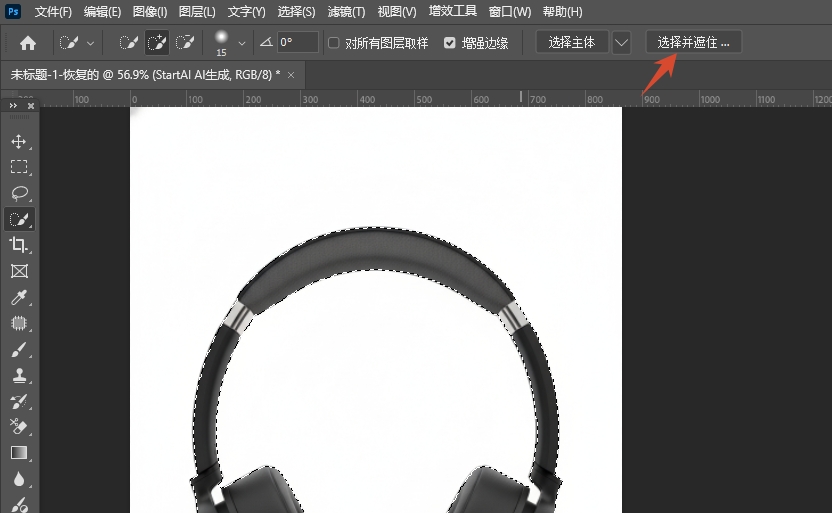The image size is (832, 513).
Task: Select the Frame tool
Action: click(19, 271)
